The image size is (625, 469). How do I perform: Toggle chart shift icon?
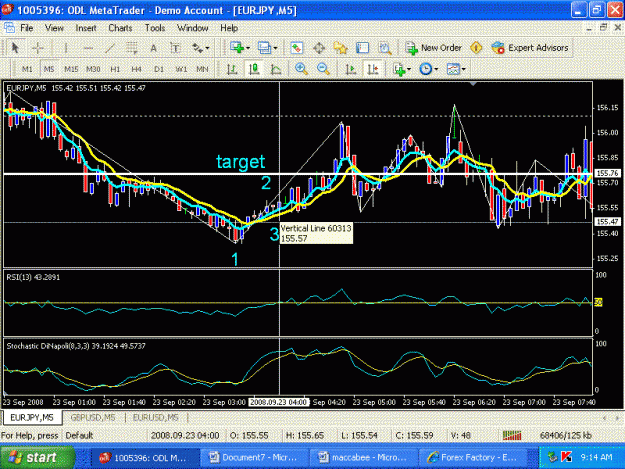coord(373,69)
